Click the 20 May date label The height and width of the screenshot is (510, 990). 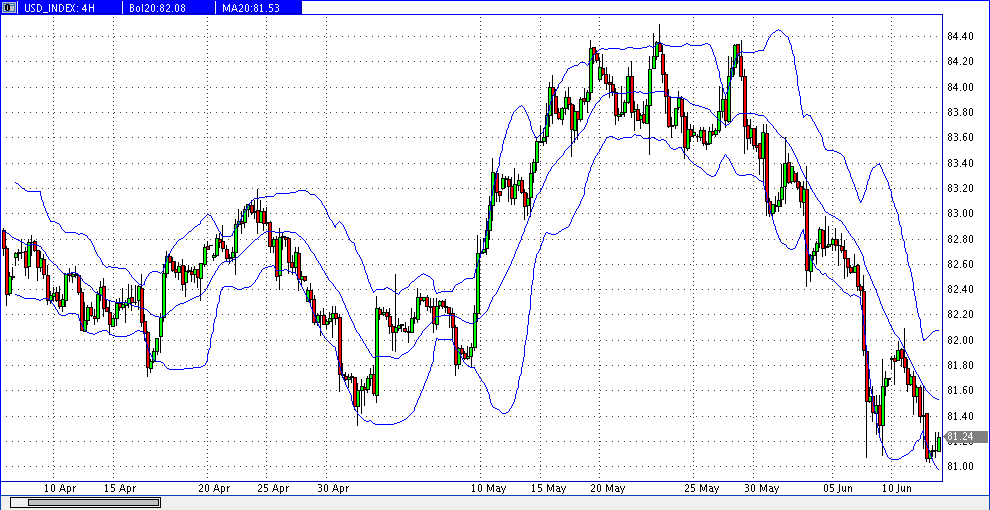[x=609, y=488]
